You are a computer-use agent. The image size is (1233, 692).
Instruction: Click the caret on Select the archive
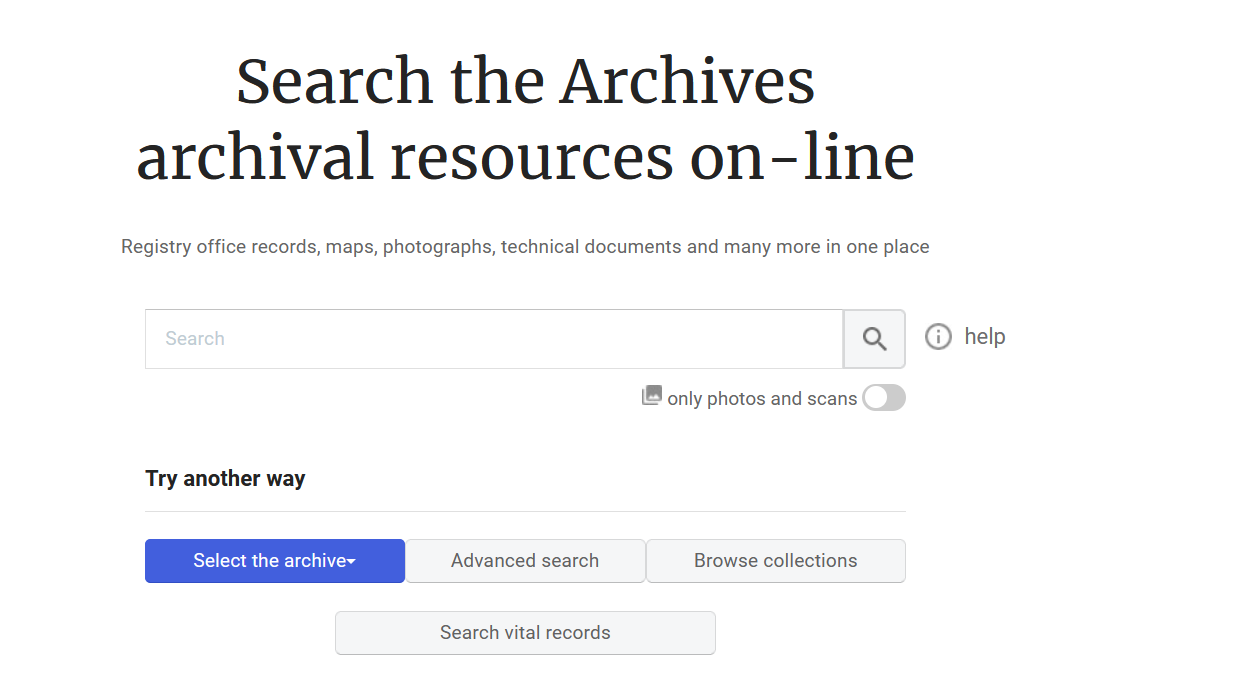[351, 561]
